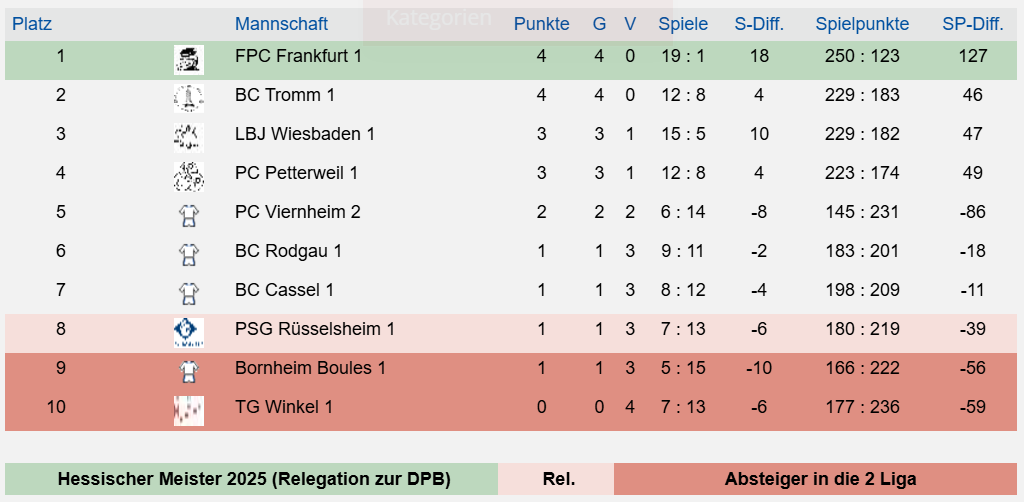
Task: Click the TG Winkel 1 team logo
Action: click(189, 411)
